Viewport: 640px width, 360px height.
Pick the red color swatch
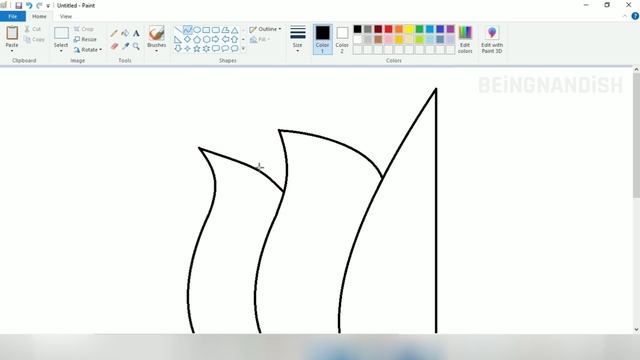tap(389, 29)
